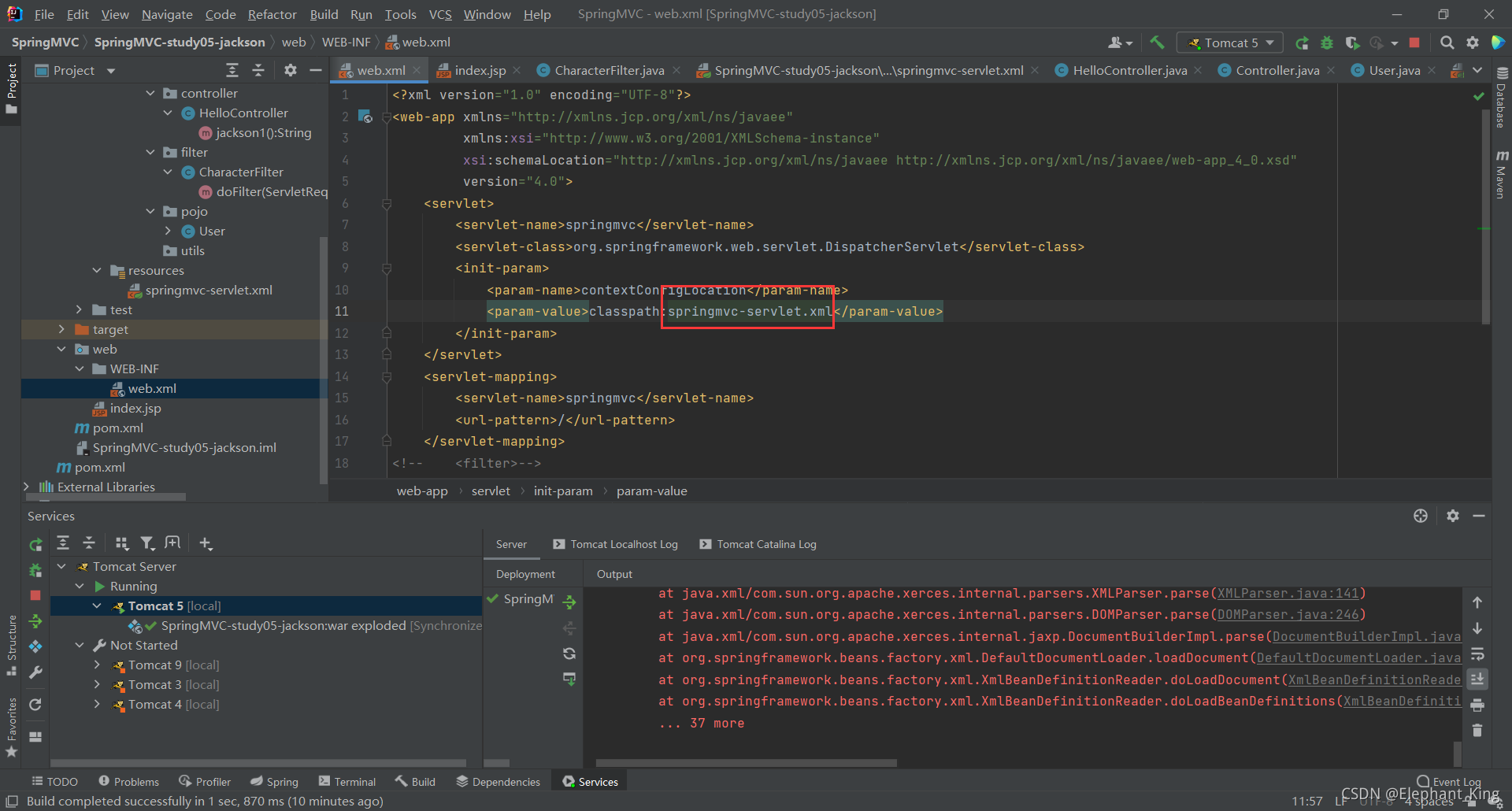Open the Refactor menu
1512x811 pixels.
272,14
